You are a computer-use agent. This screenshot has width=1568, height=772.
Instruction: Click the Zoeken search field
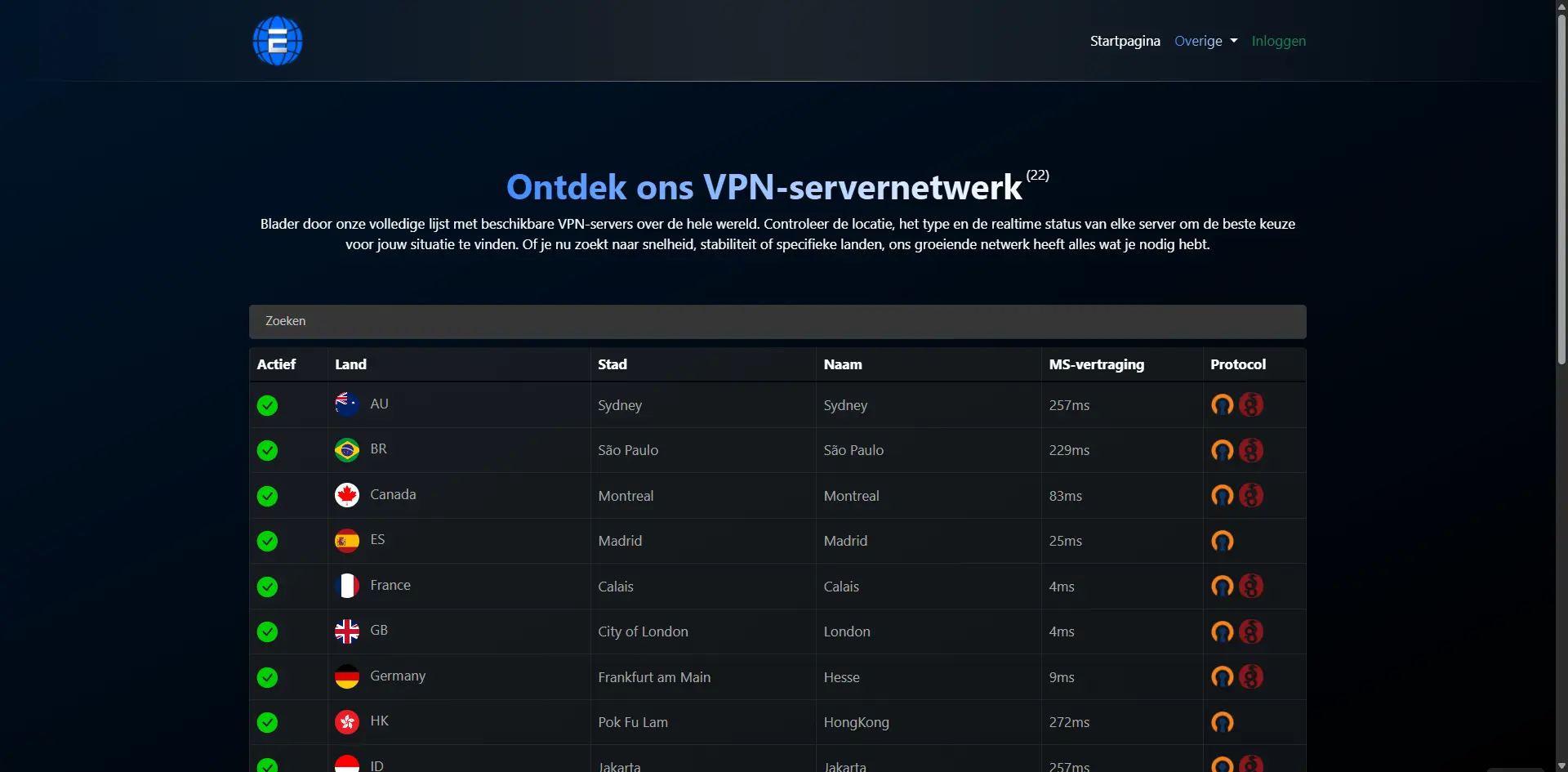pos(777,321)
